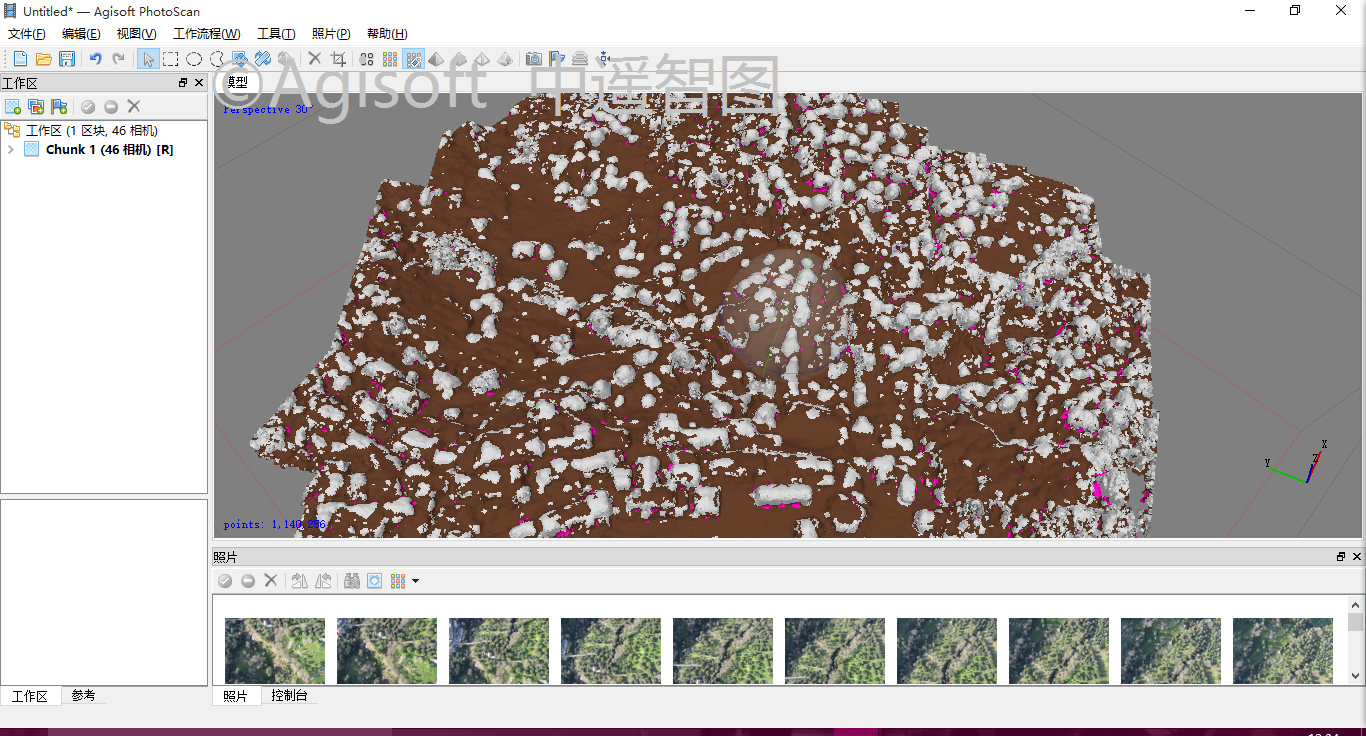Switch to the 参考 reference tab
The height and width of the screenshot is (736, 1366).
coord(83,696)
